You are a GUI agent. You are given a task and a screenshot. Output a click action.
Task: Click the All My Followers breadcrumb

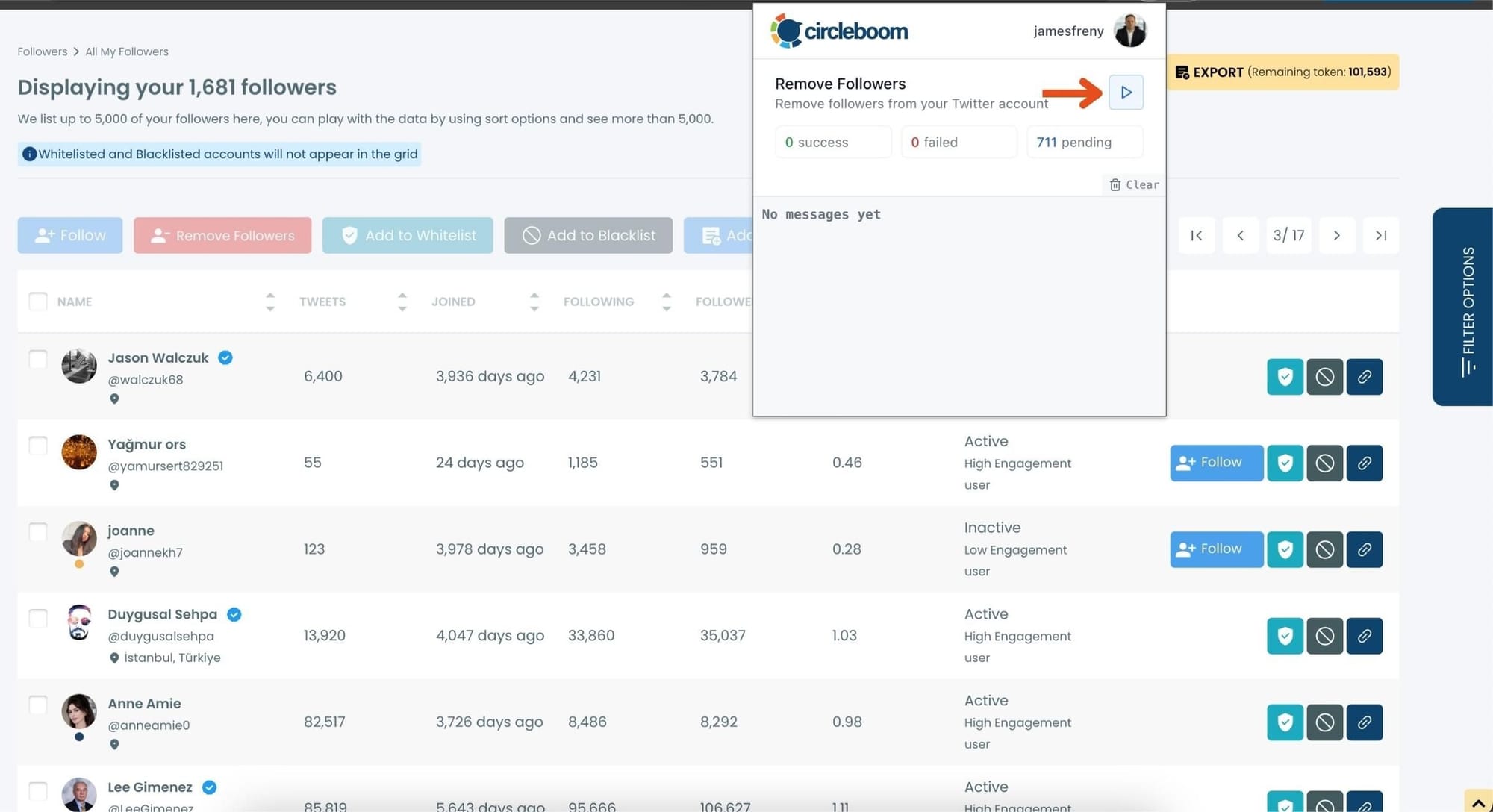(127, 51)
